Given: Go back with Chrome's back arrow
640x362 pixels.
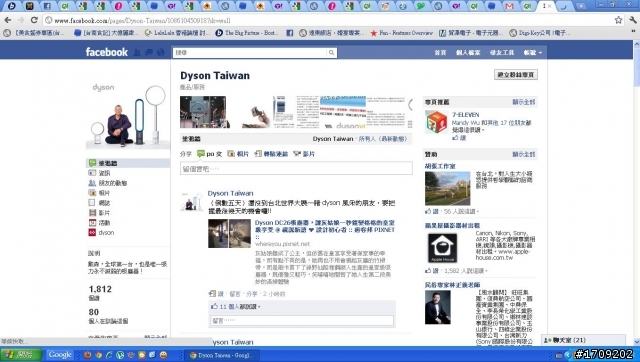Looking at the screenshot, I should (8, 20).
